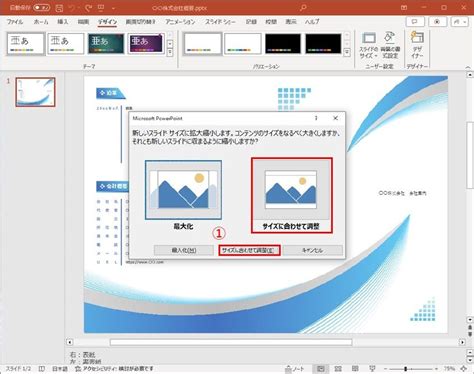The height and width of the screenshot is (374, 474).
Task: Click the Record button at ribbon right
Action: (x=437, y=22)
